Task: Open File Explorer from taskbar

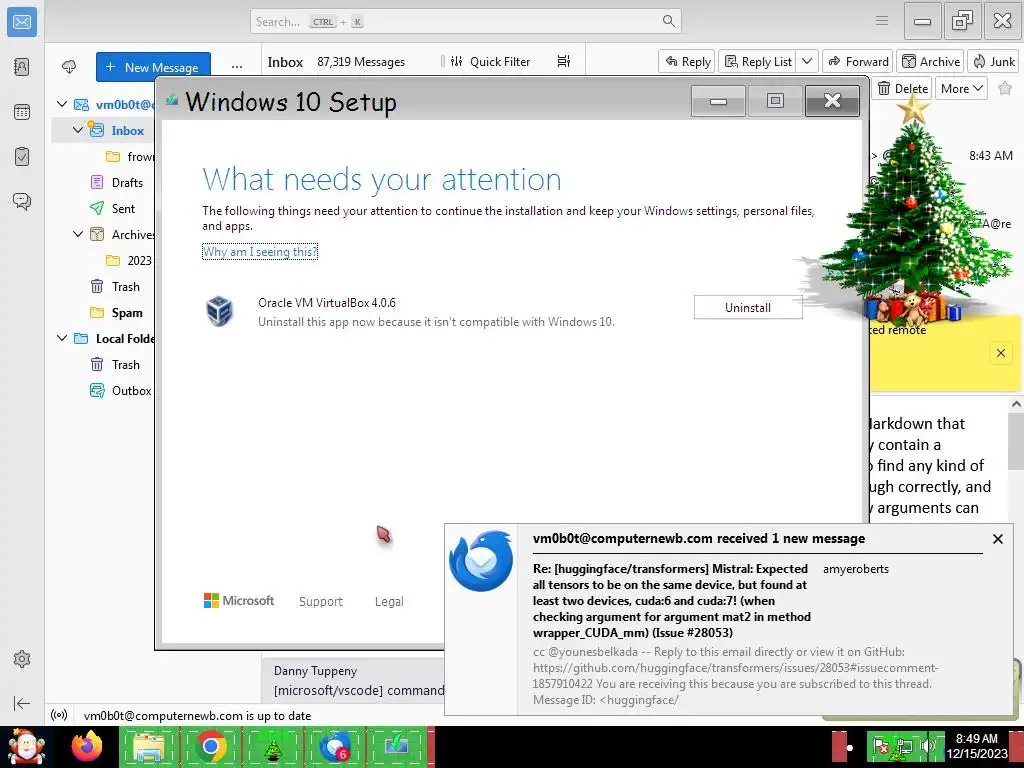Action: (149, 746)
